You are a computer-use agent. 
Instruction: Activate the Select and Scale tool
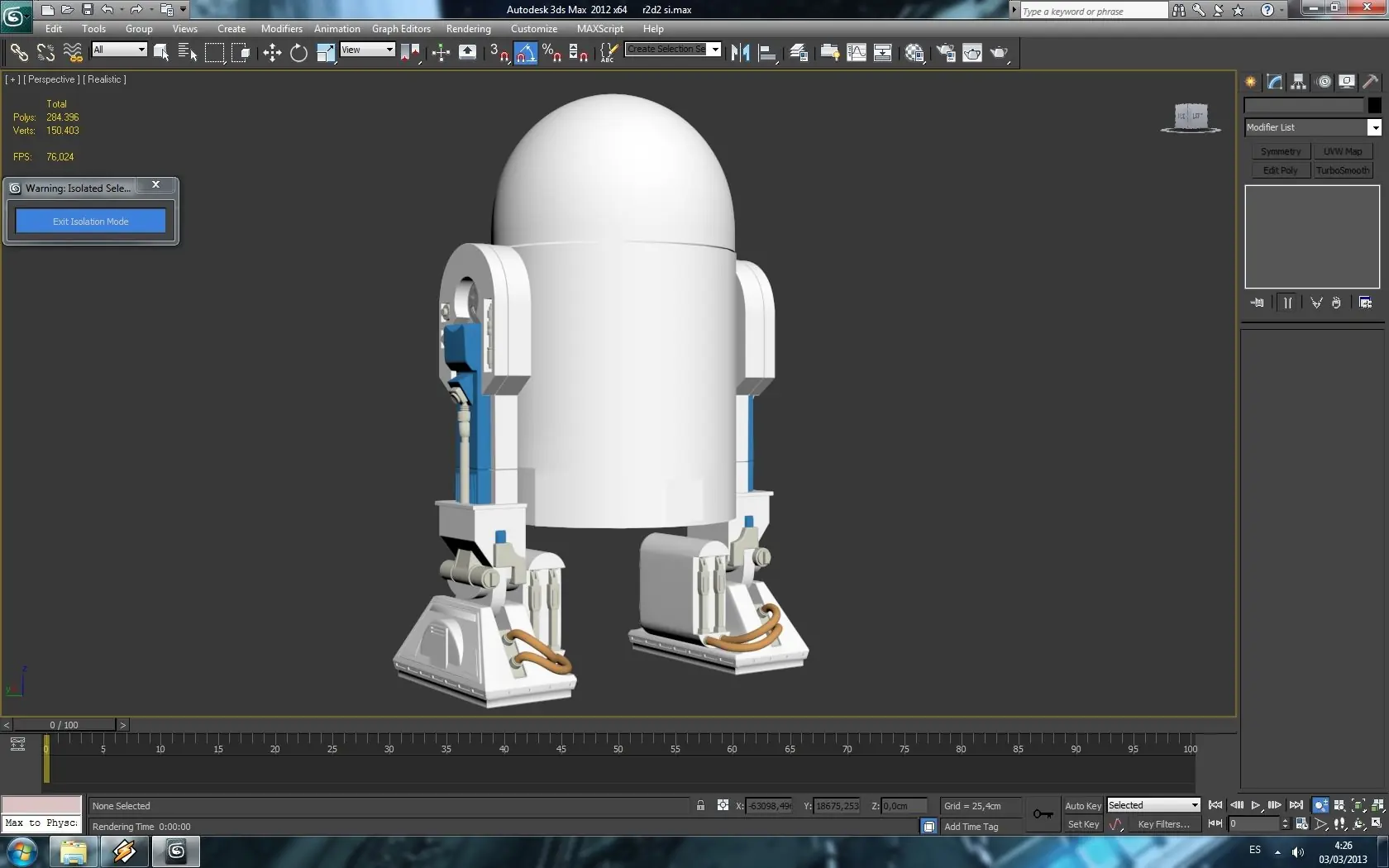click(x=326, y=53)
